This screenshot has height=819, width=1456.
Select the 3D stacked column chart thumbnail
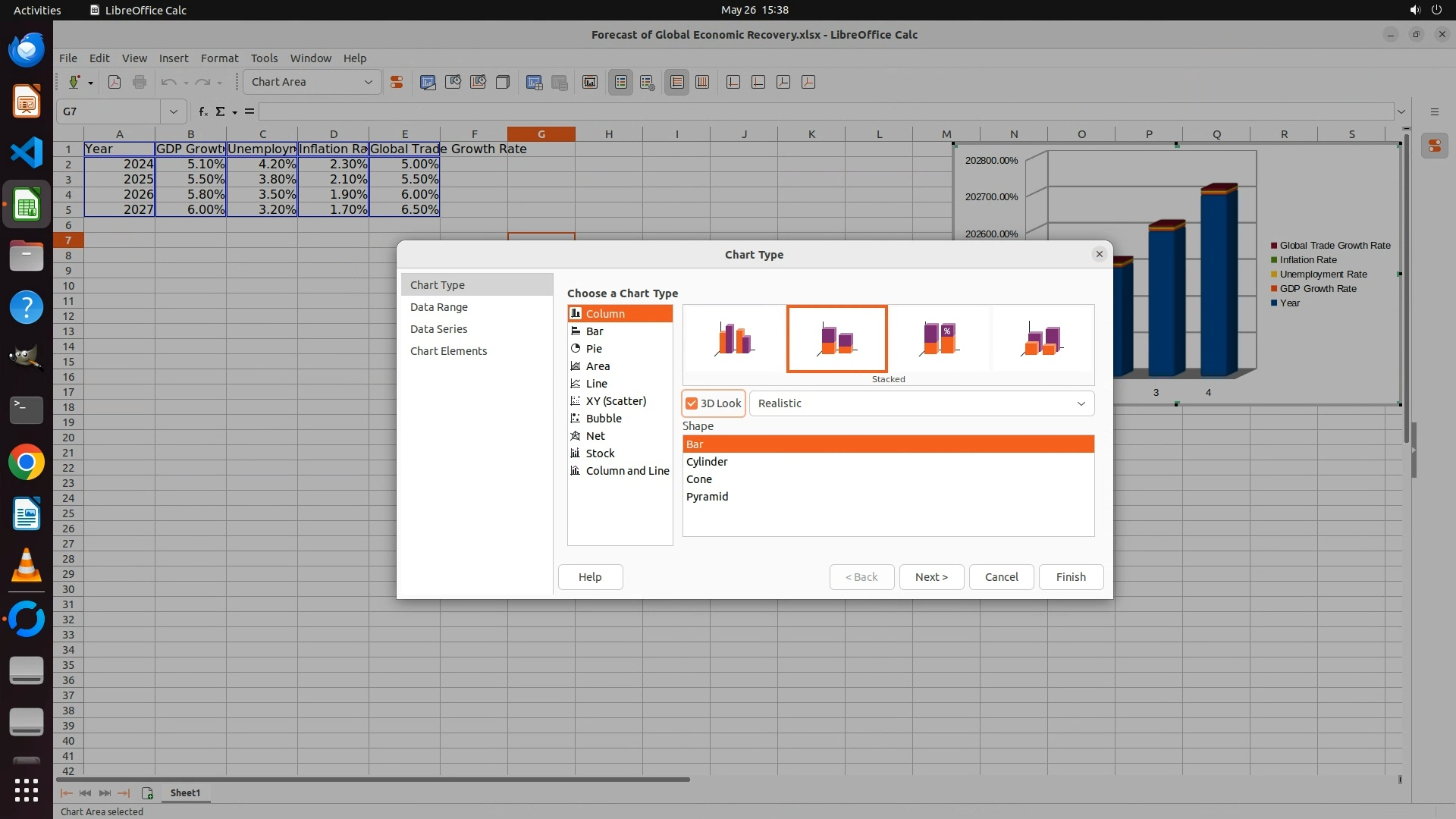pos(836,338)
